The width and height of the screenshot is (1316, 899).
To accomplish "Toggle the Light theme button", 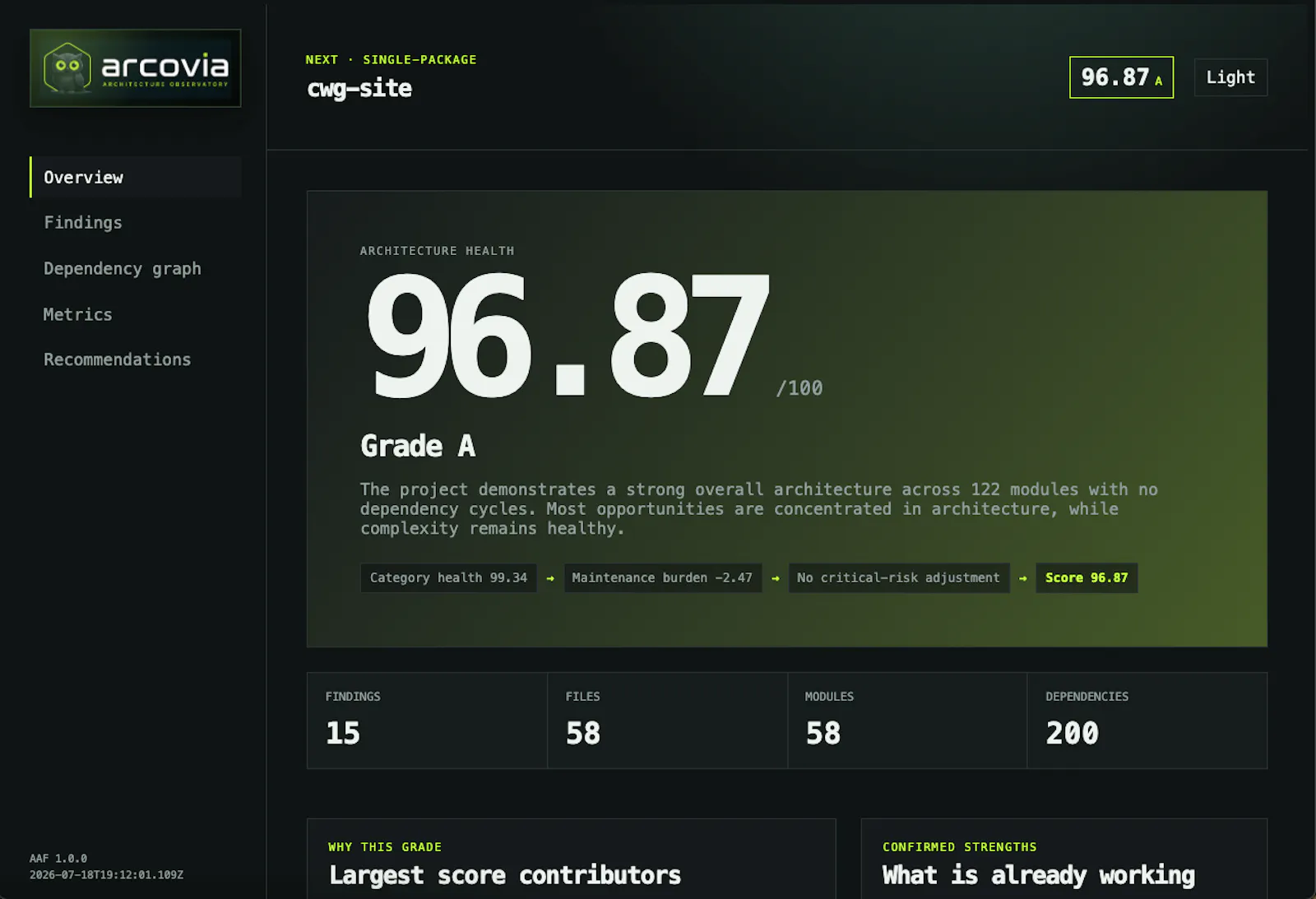I will 1230,77.
